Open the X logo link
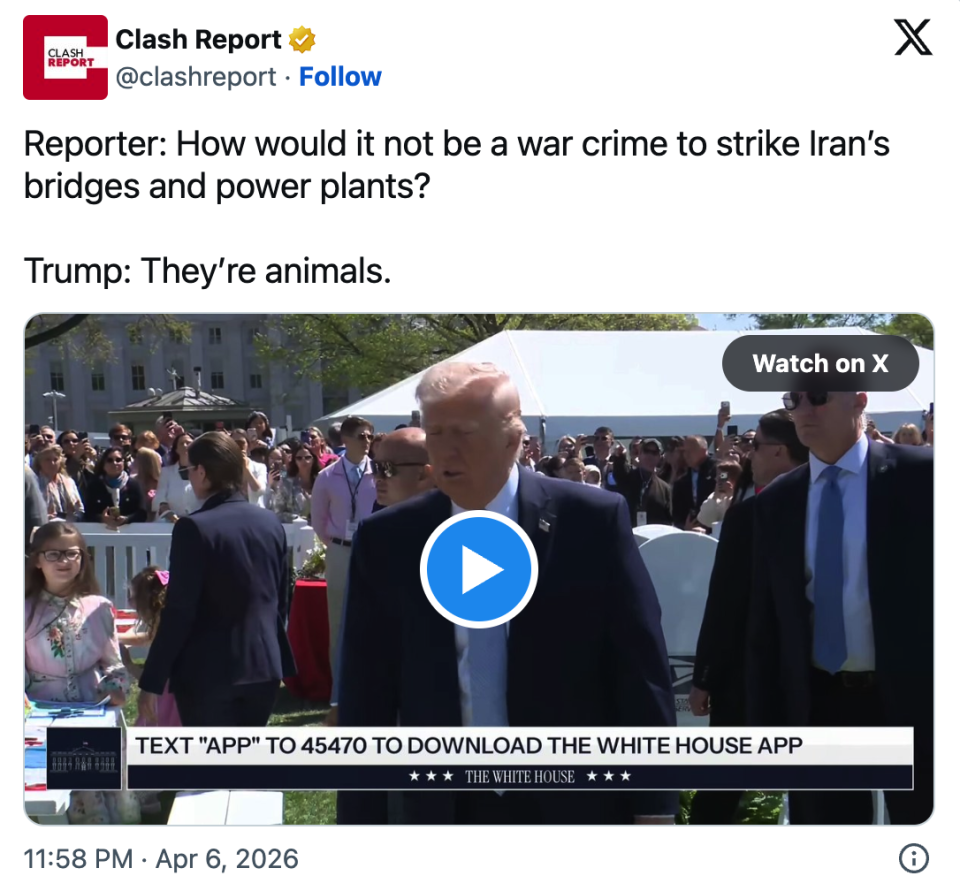Viewport: 960px width, 891px height. click(x=911, y=38)
